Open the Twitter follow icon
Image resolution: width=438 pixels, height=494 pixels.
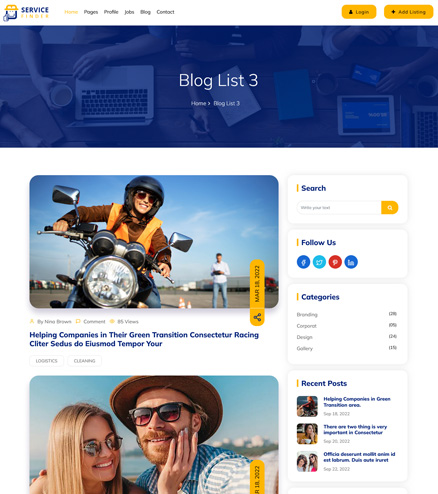319,262
